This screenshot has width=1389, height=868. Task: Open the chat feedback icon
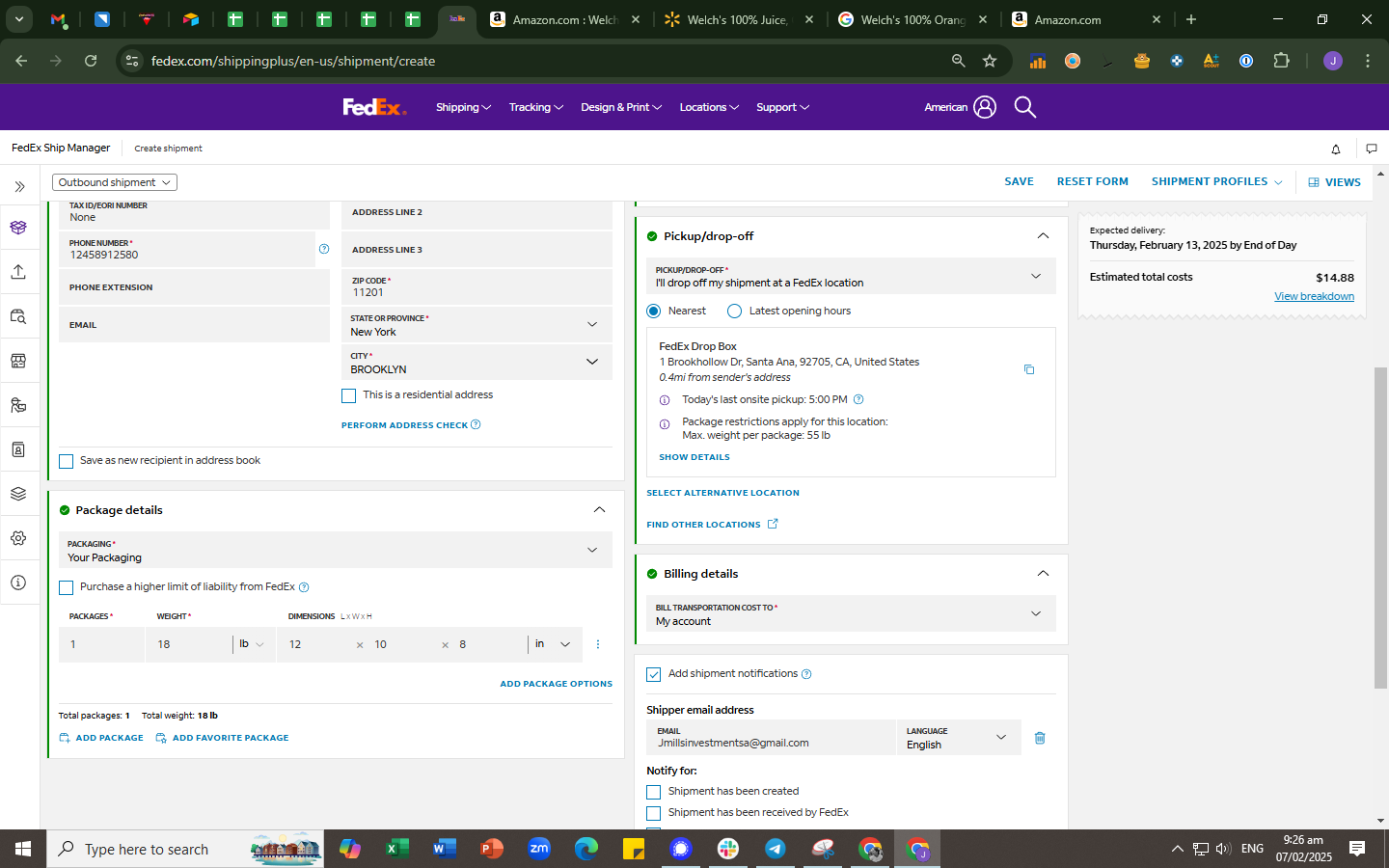[x=1372, y=149]
